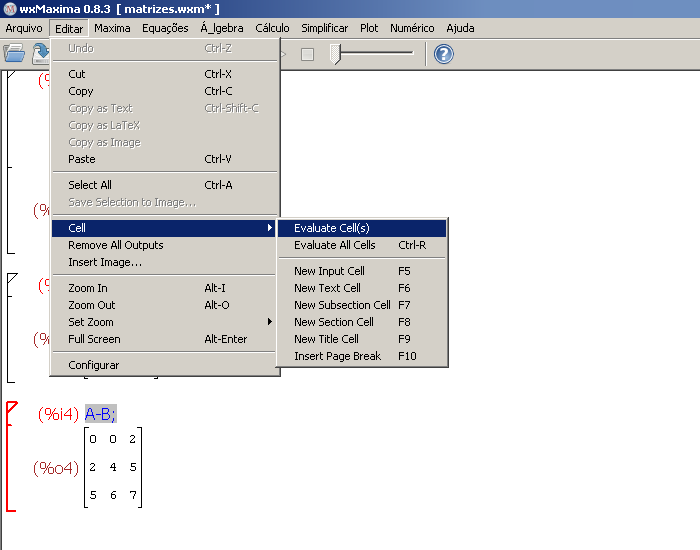Open the Maxima menu
This screenshot has height=550, width=700.
coord(112,28)
